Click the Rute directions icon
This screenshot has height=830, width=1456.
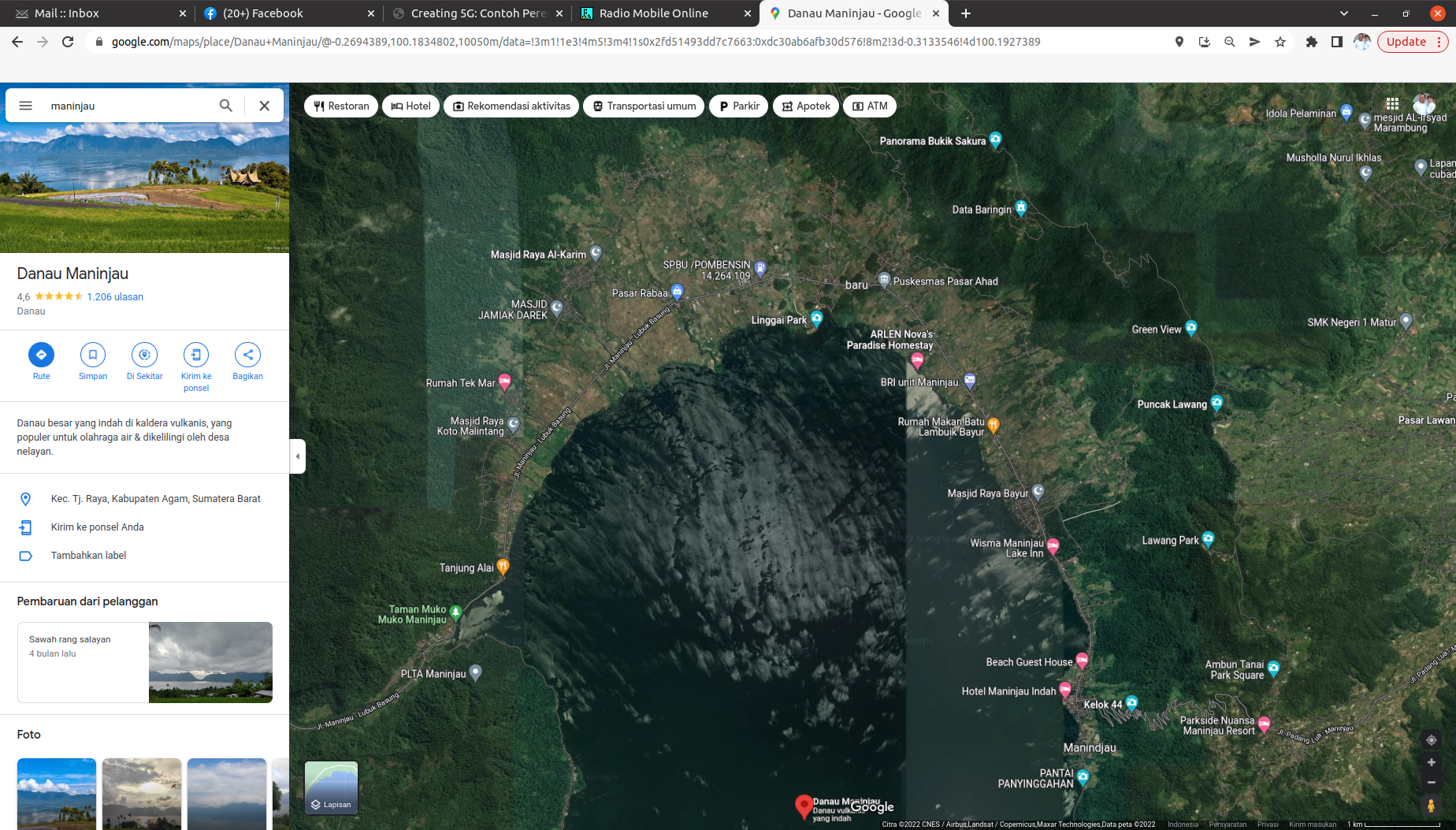coord(41,355)
